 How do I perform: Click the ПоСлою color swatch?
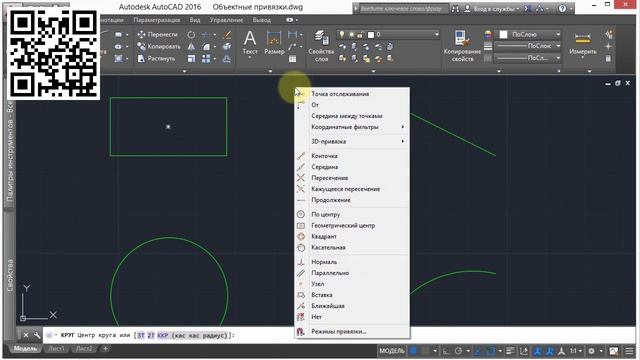(x=504, y=35)
